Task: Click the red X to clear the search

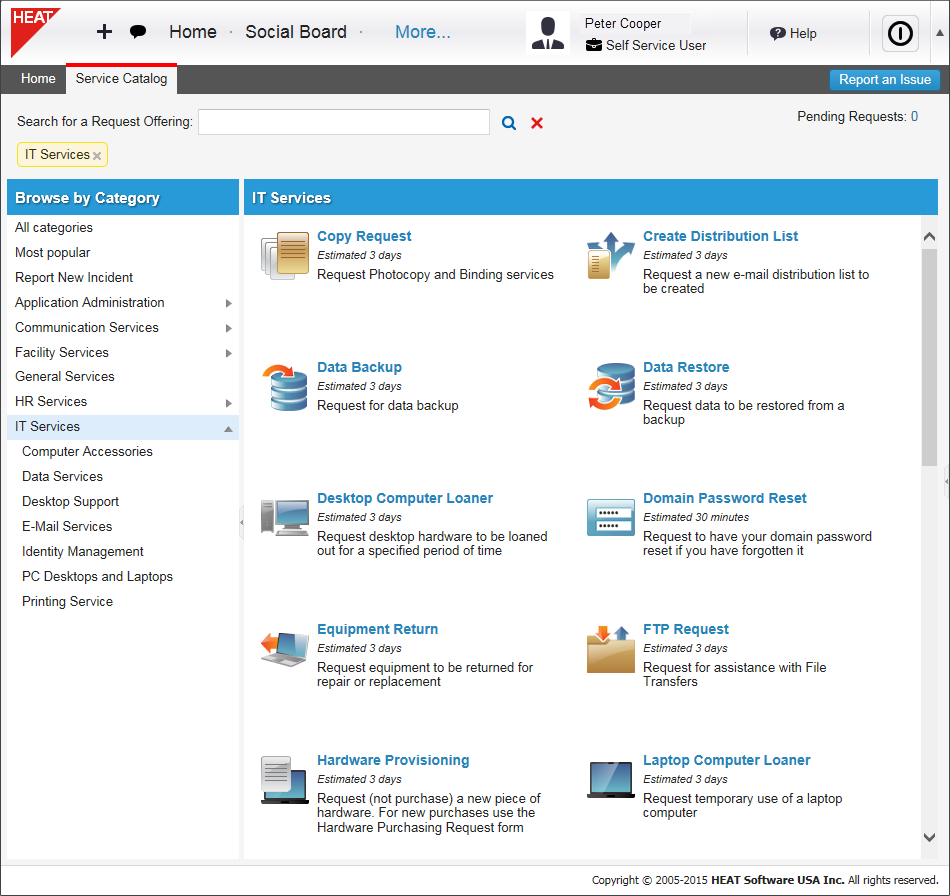Action: point(536,122)
